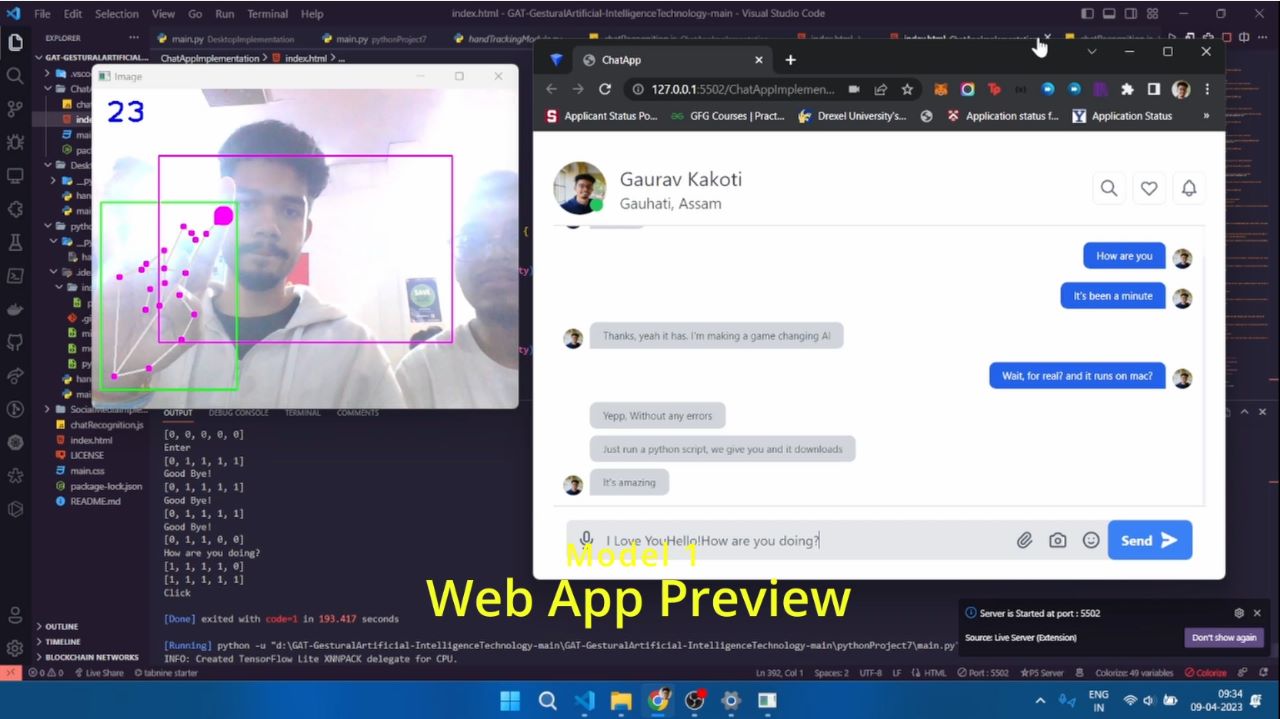Open Chrome profile avatar
The width and height of the screenshot is (1280, 719).
pyautogui.click(x=1181, y=89)
